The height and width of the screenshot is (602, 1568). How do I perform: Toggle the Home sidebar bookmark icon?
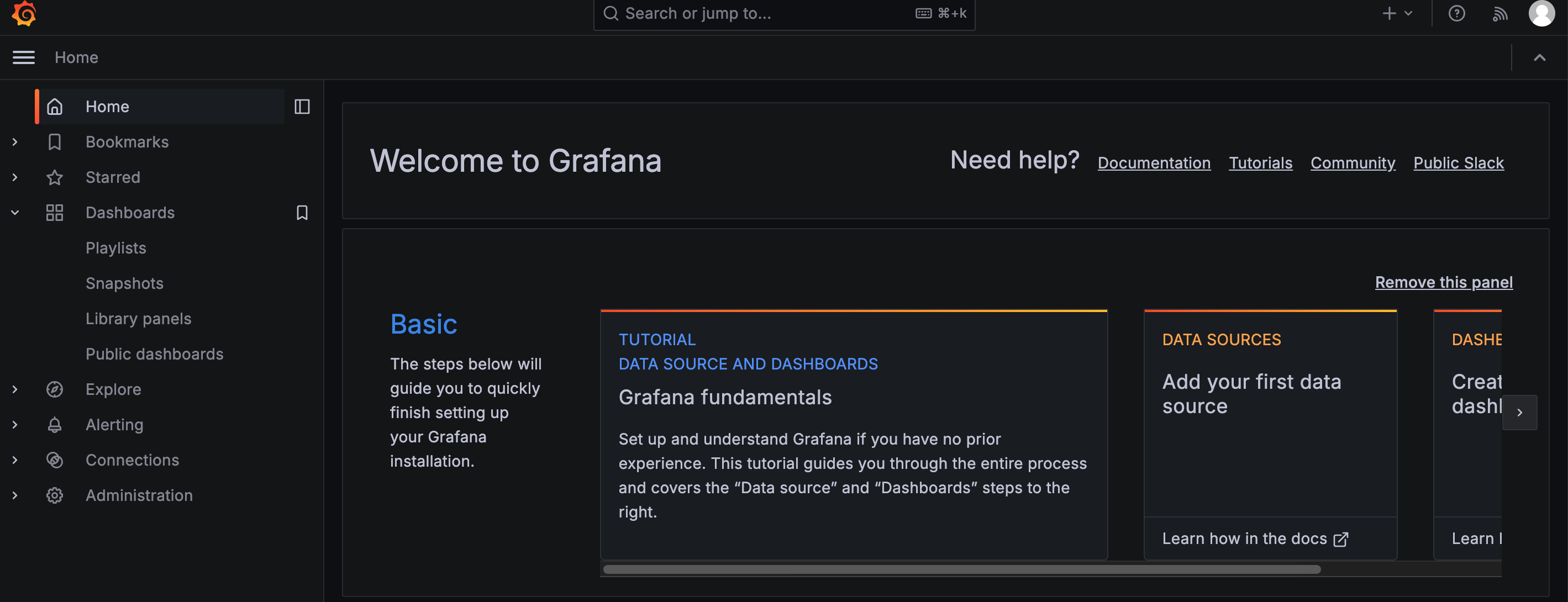point(302,106)
